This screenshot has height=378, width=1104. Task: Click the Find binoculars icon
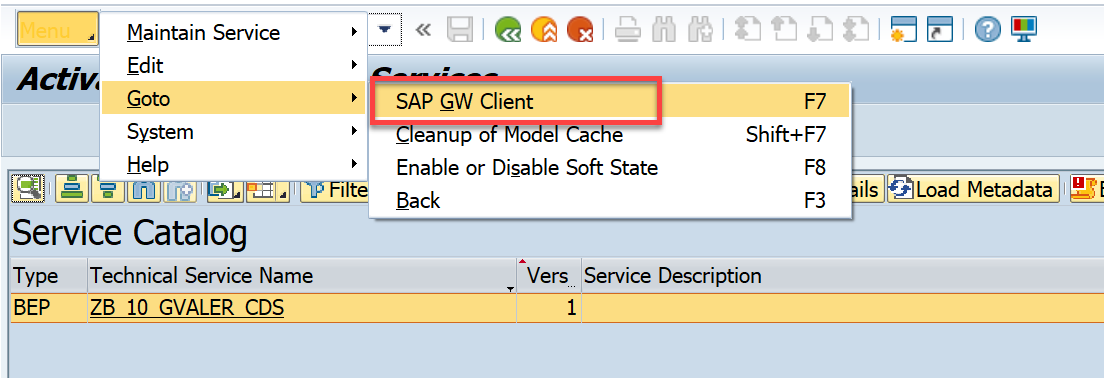663,30
